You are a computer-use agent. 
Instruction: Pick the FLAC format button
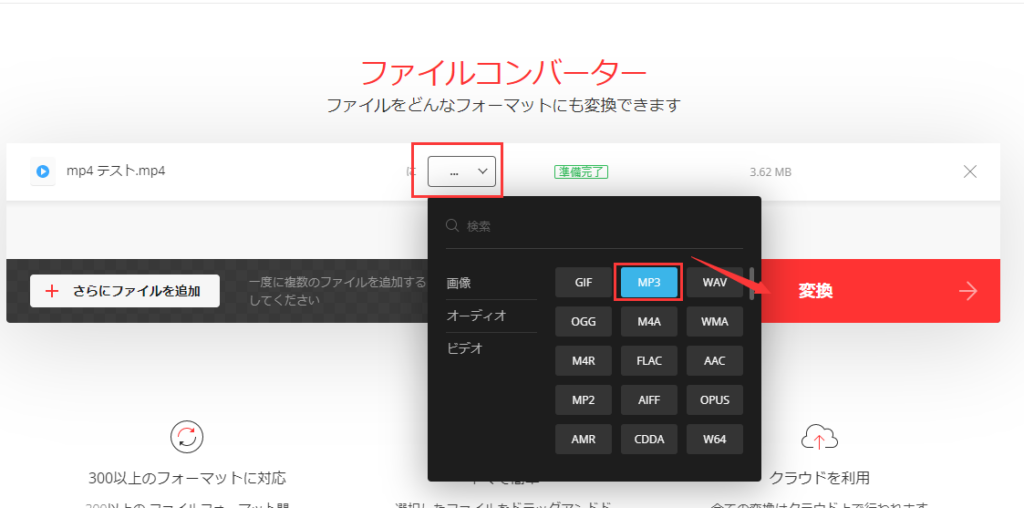click(649, 360)
